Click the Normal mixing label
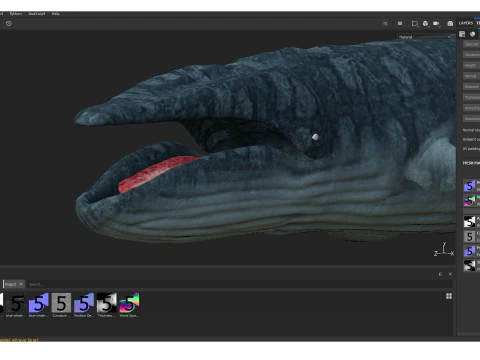Screen dimensions: 480x360 471,130
